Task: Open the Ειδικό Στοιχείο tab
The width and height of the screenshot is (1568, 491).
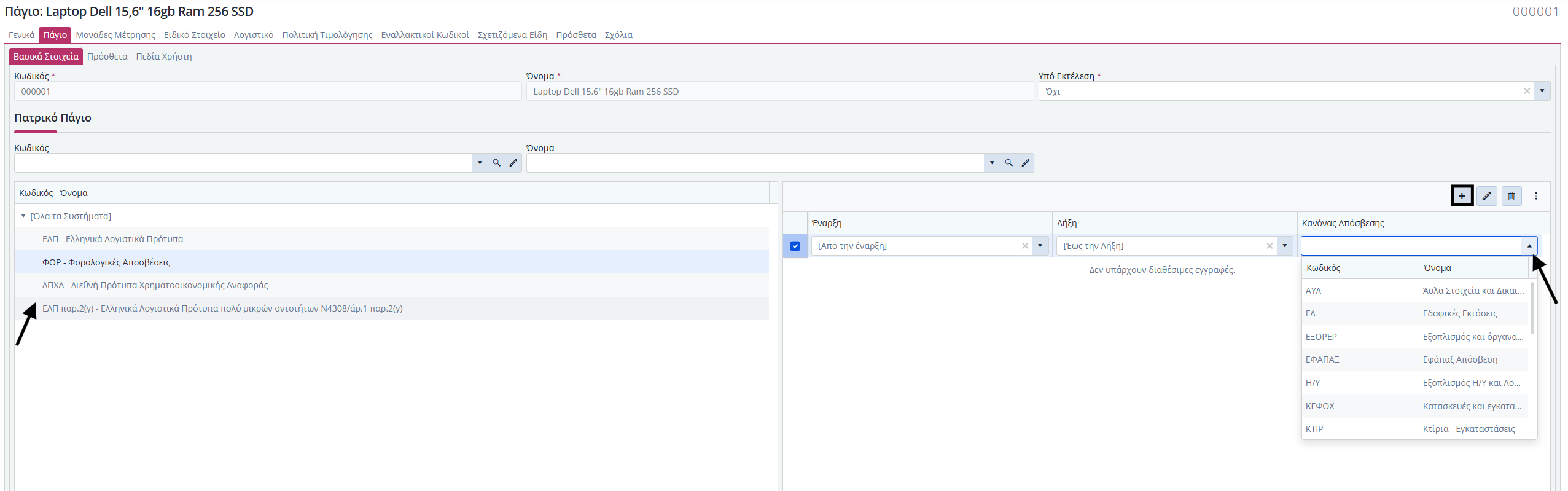Action: pos(195,35)
